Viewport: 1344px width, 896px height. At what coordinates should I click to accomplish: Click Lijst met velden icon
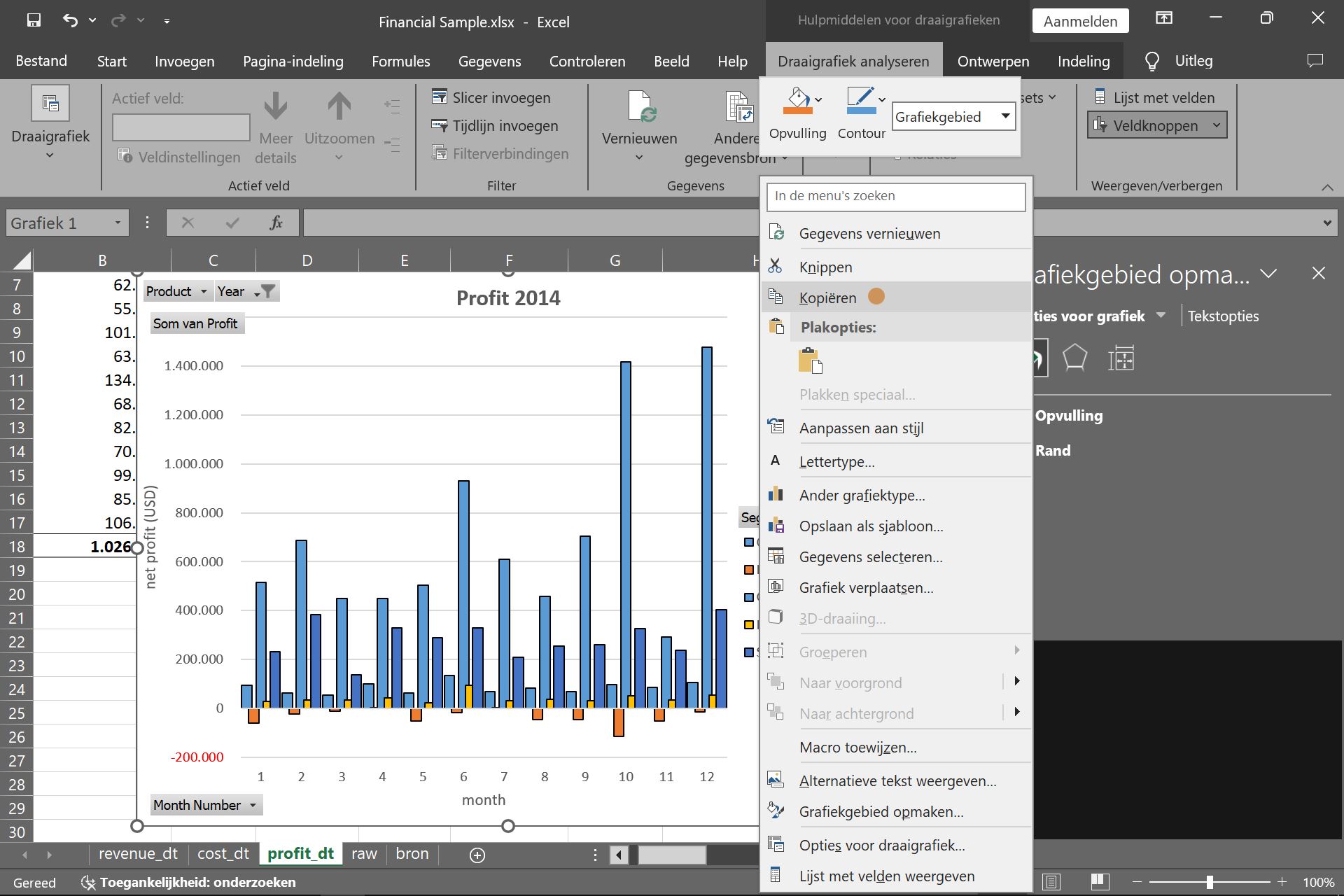pos(1100,97)
